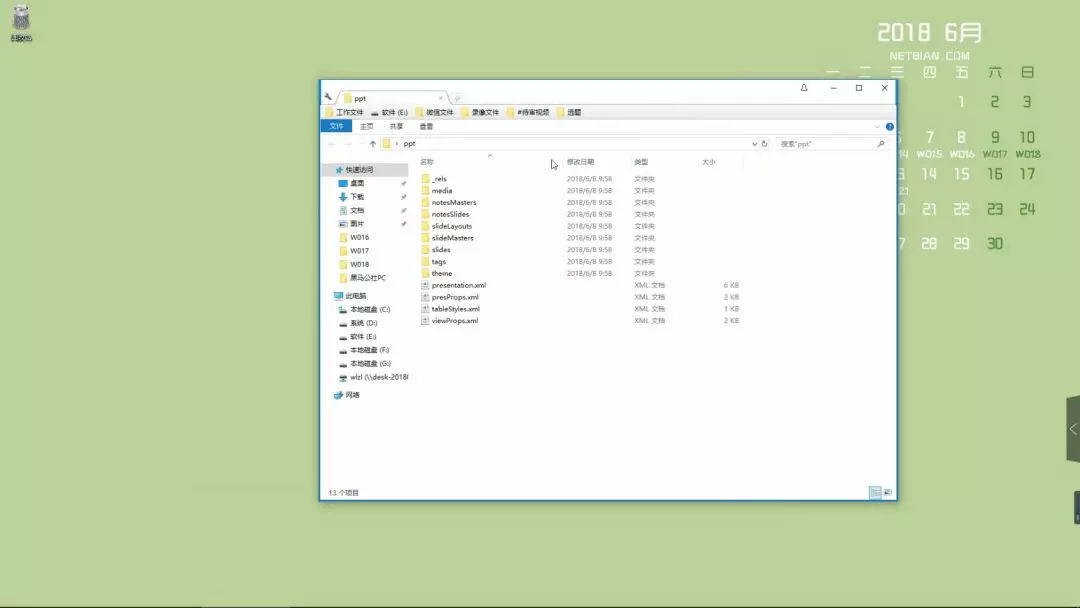Expand the ribbon with the chevron arrow

tap(877, 127)
